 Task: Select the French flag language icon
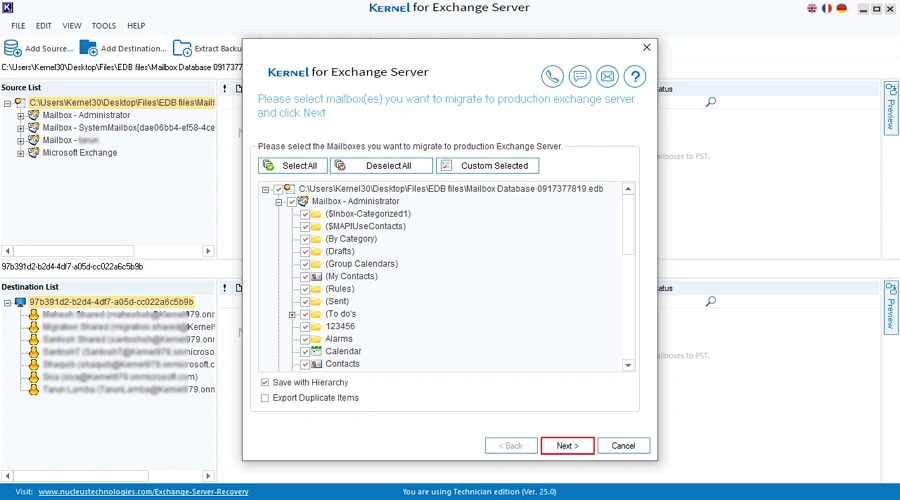(827, 8)
